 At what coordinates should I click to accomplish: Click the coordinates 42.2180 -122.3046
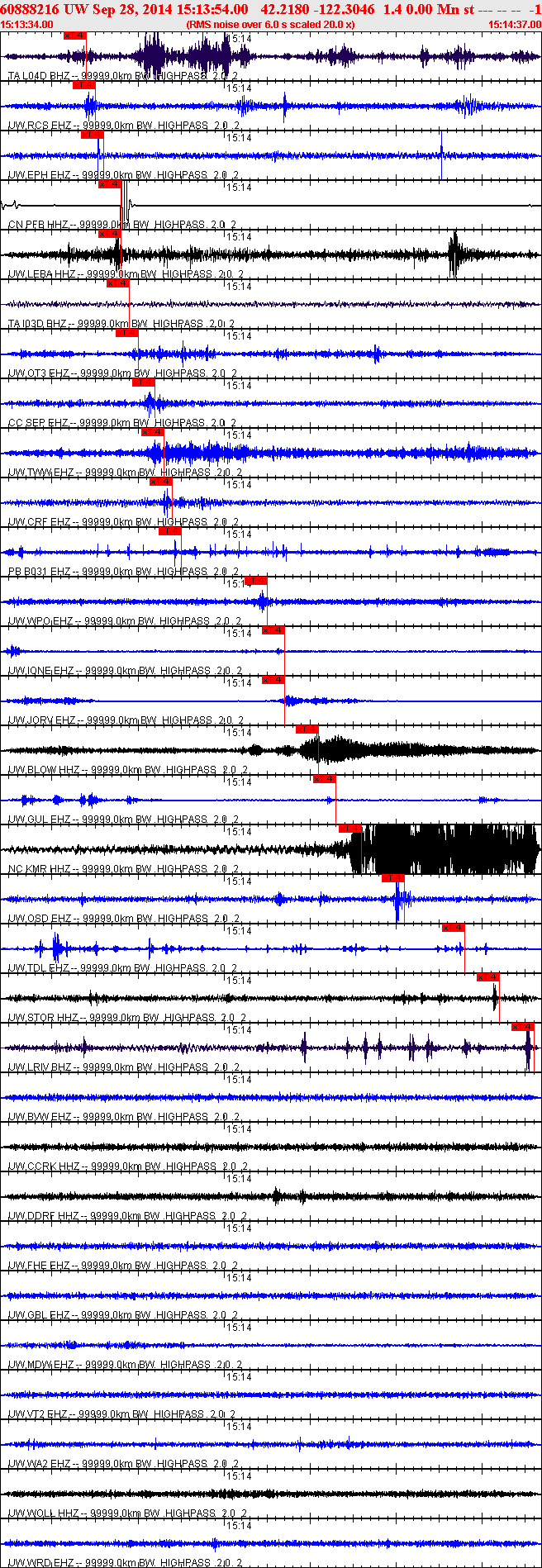(x=317, y=9)
